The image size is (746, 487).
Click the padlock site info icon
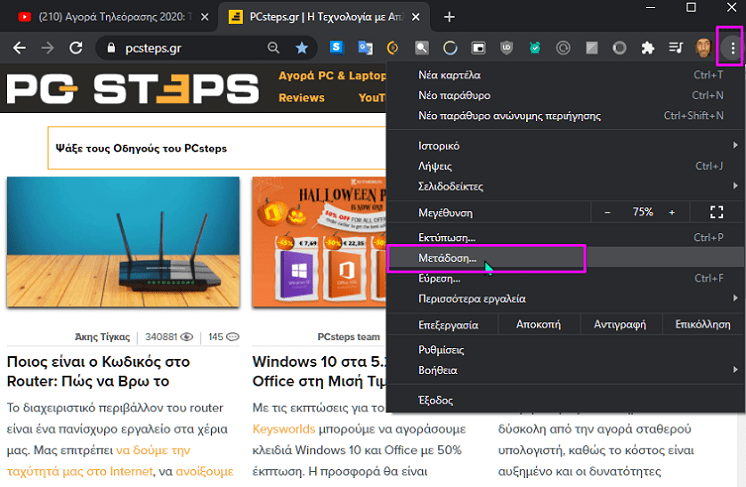[111, 48]
